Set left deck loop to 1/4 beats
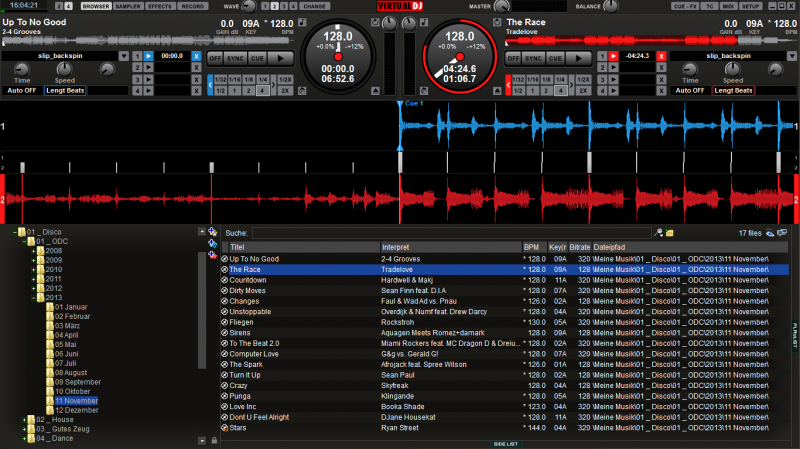800x449 pixels. tap(262, 80)
